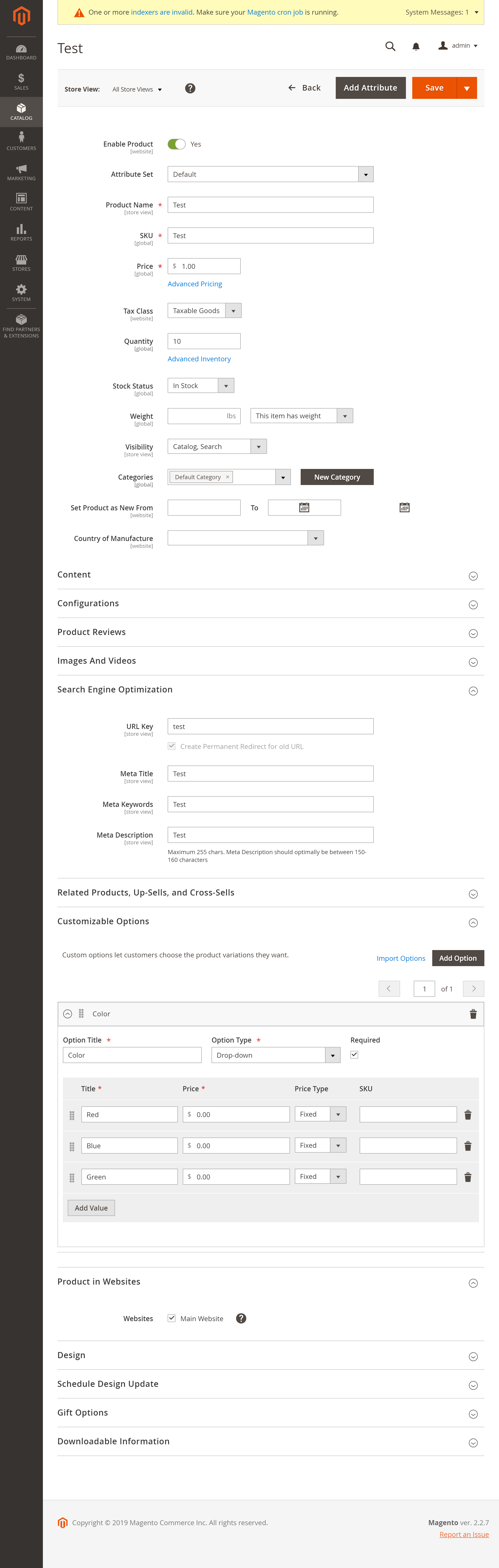
Task: Click the notifications bell icon
Action: [x=416, y=46]
